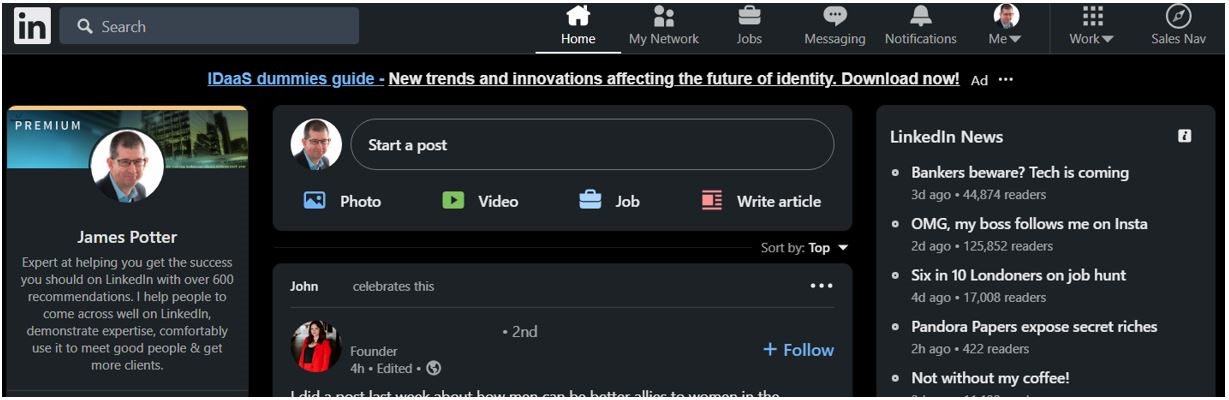
Task: Click 'celebrates this' text
Action: tap(393, 286)
